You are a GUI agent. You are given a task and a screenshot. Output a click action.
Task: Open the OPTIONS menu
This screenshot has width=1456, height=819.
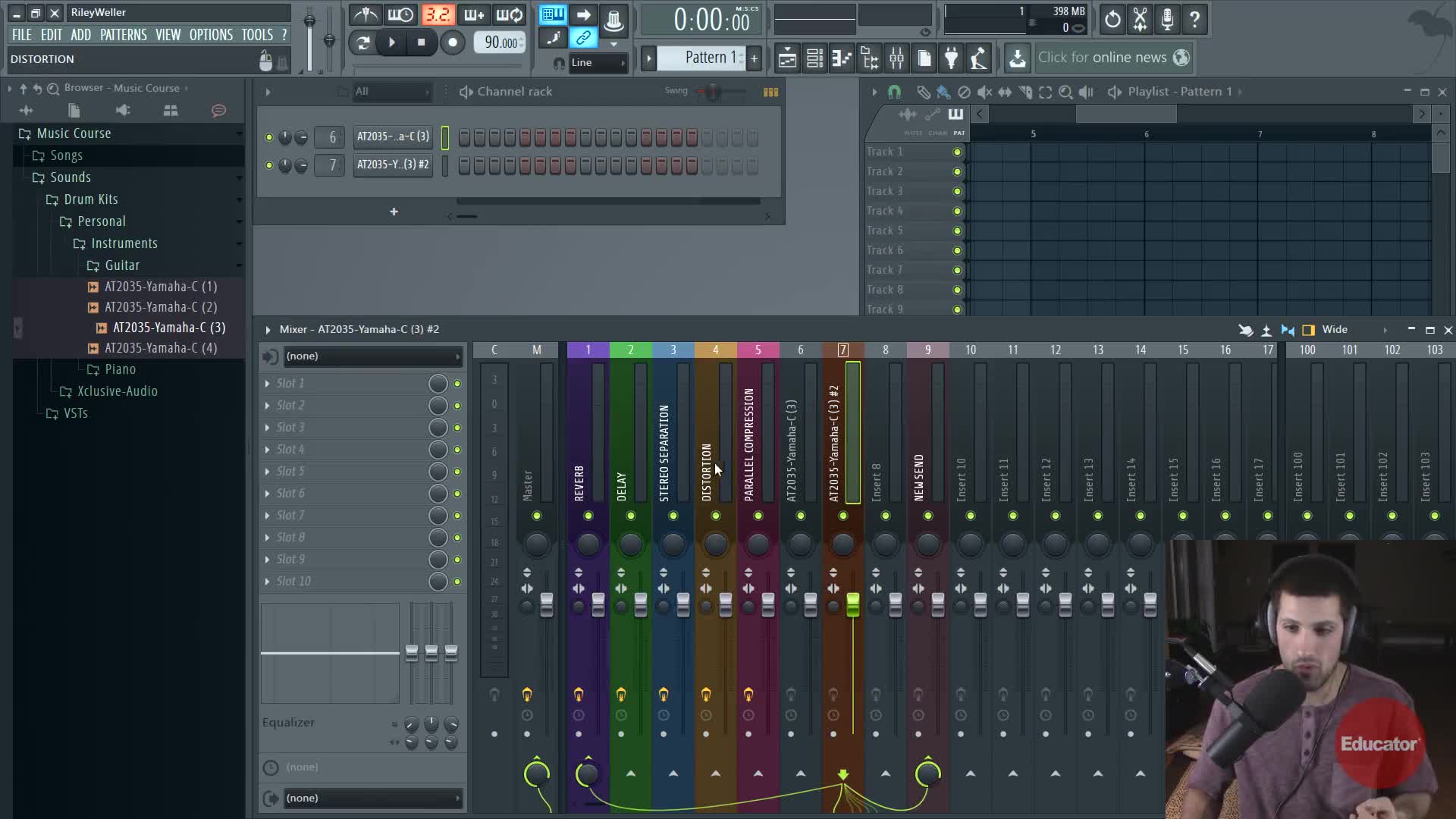211,35
